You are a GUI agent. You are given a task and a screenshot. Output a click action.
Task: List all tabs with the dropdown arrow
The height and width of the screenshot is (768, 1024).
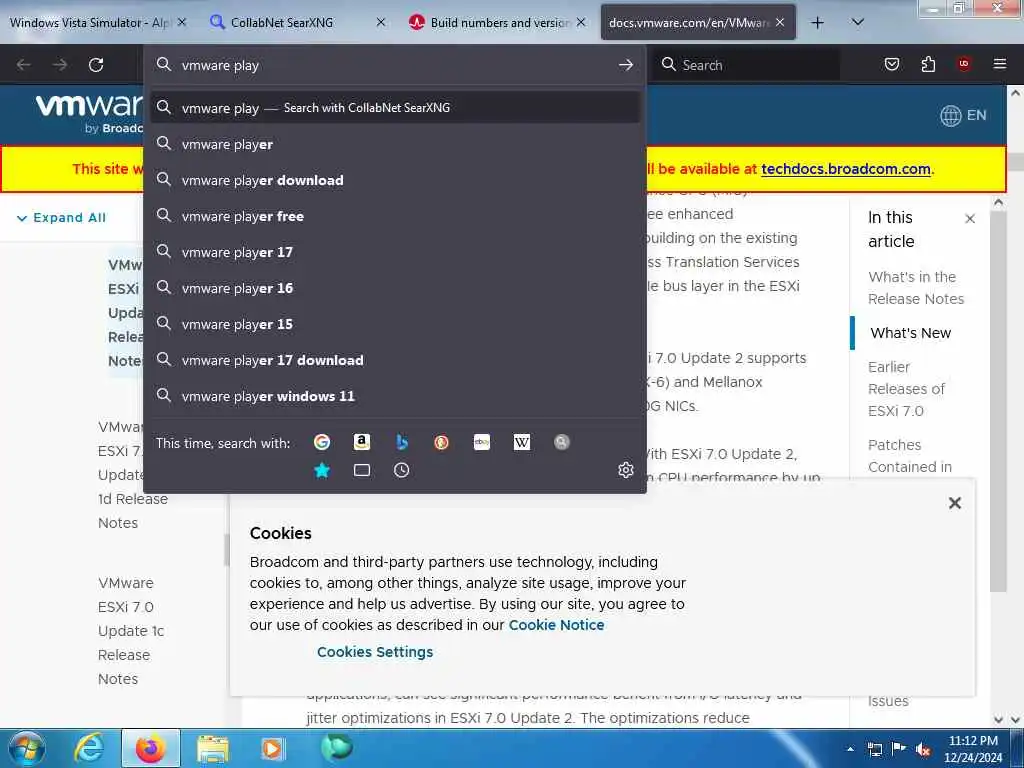point(858,22)
